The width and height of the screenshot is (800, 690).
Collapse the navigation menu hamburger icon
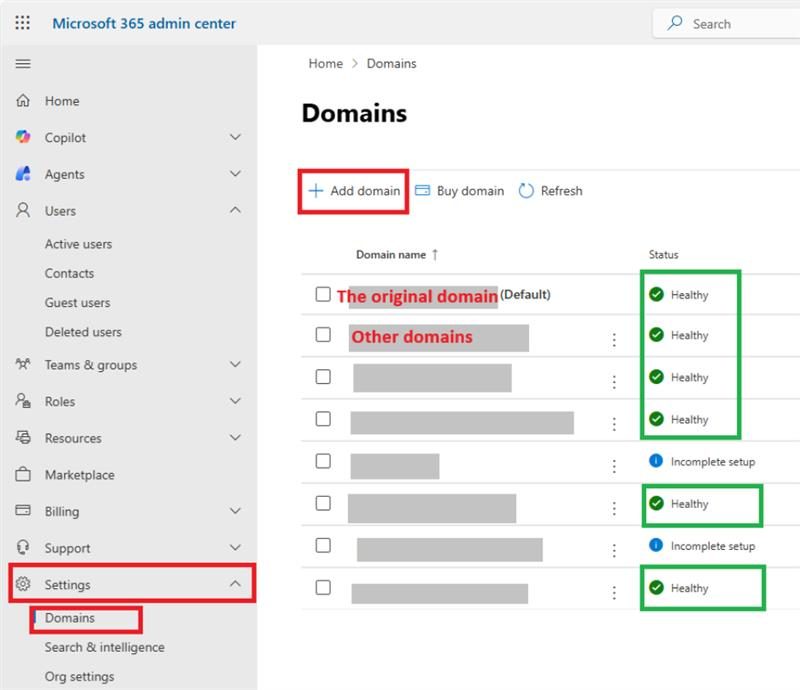click(23, 64)
